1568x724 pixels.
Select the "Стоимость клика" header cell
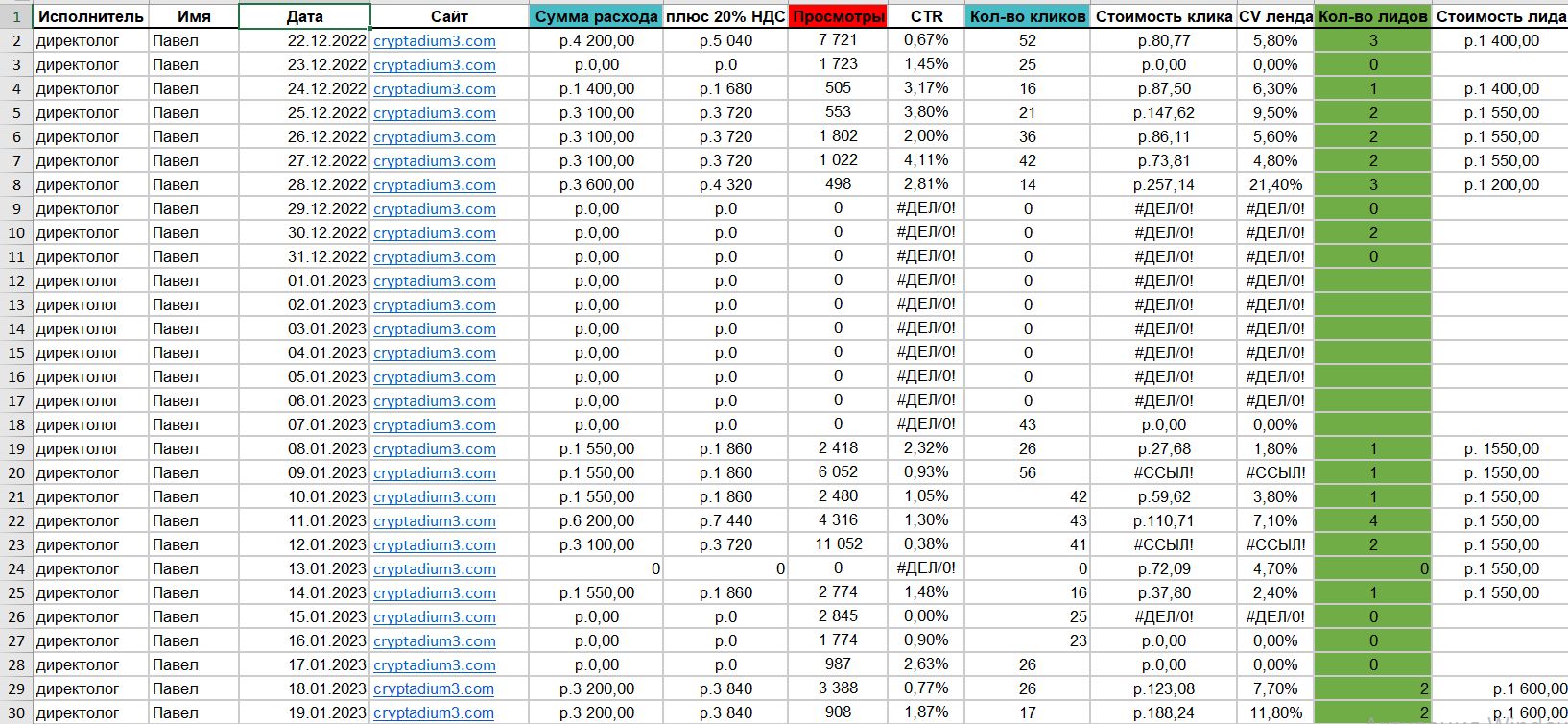(x=1164, y=16)
